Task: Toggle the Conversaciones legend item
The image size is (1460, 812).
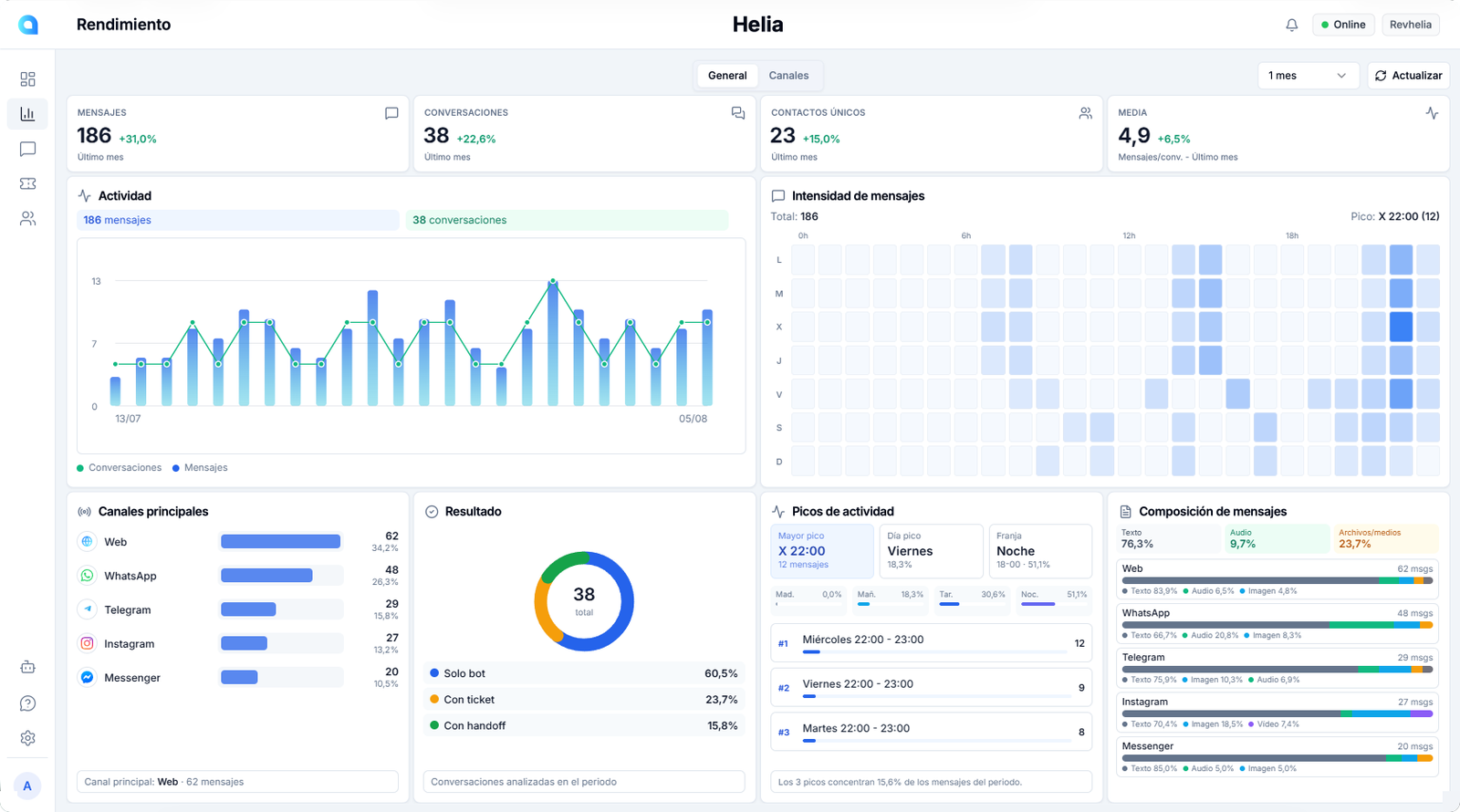Action: pyautogui.click(x=119, y=468)
